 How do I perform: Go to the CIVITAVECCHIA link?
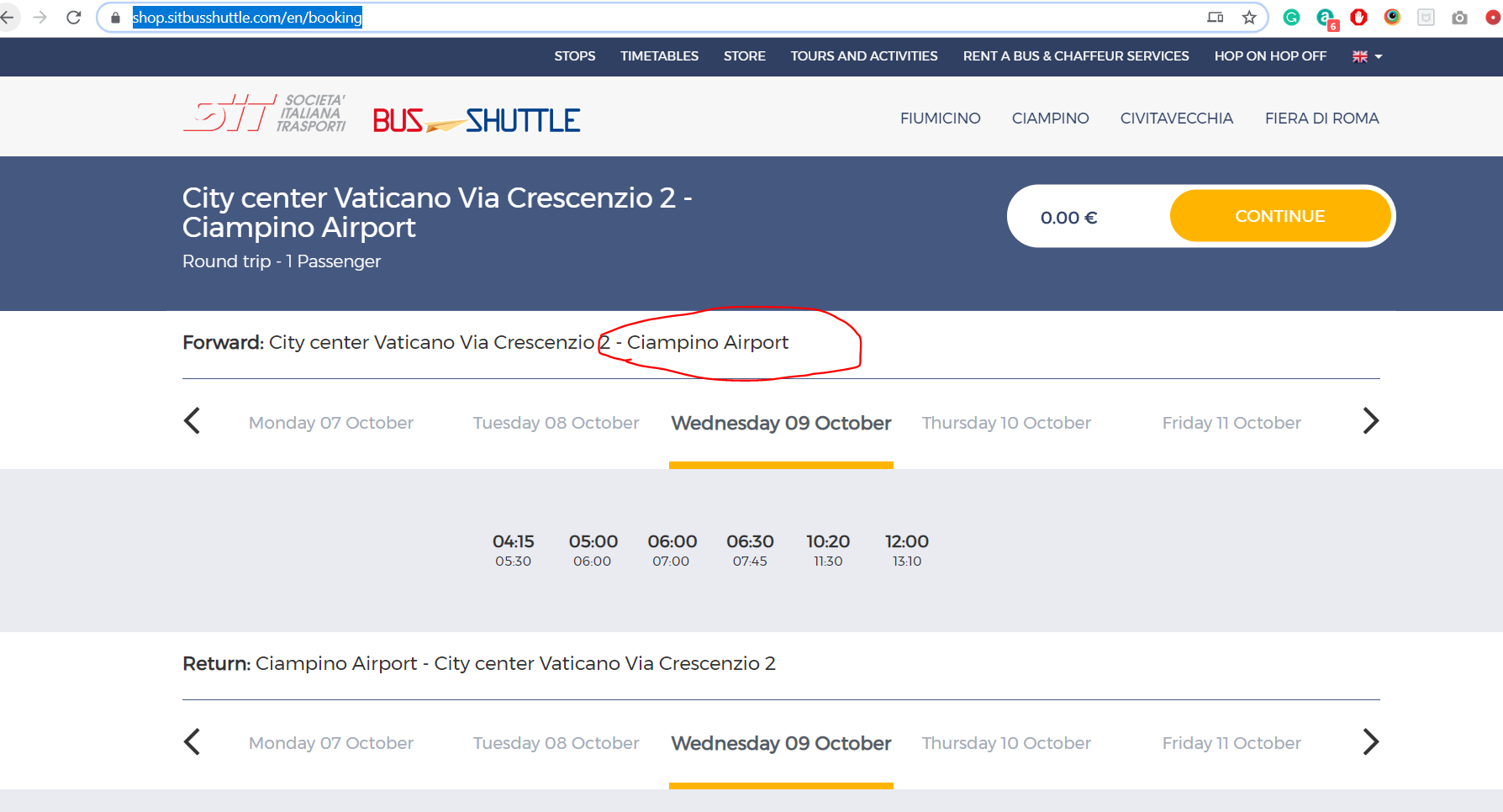point(1176,119)
